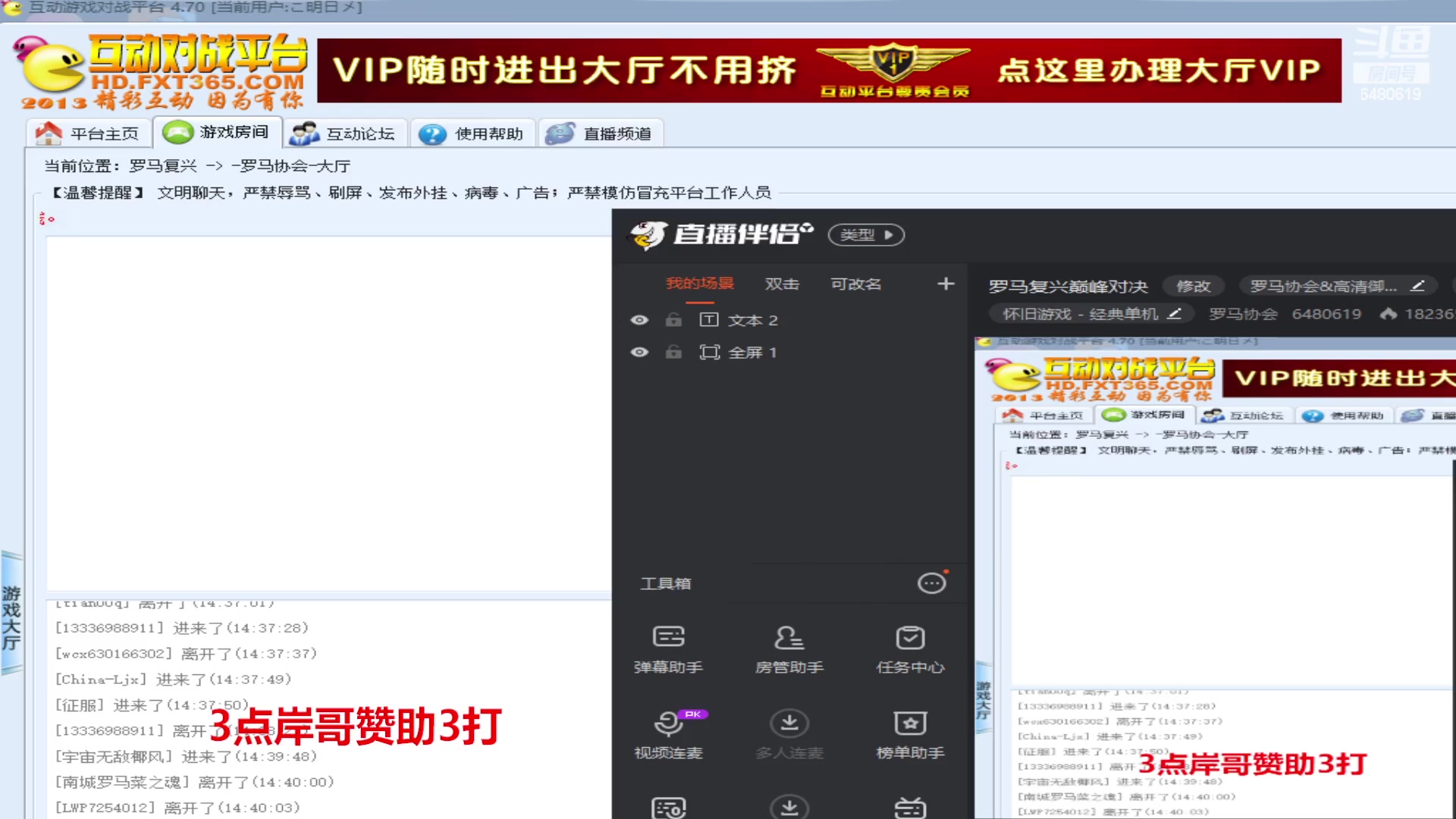Open the 互动论坛 tab
The height and width of the screenshot is (819, 1456).
click(345, 133)
